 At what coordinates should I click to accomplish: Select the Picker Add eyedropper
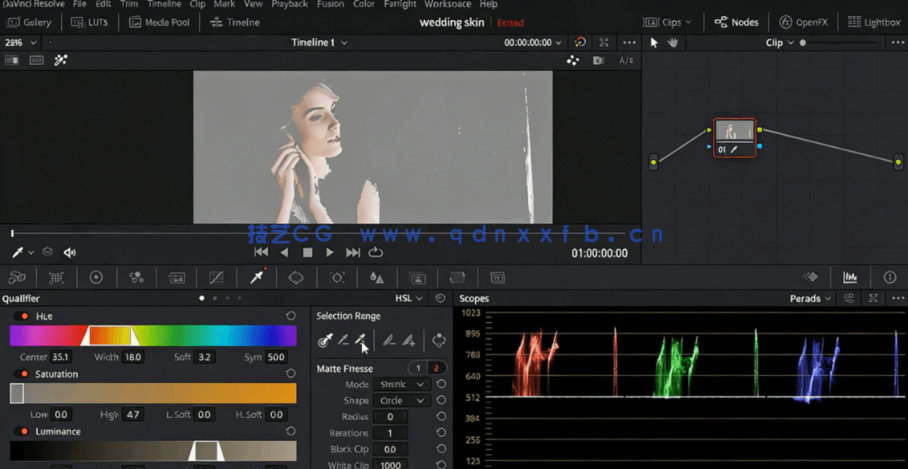point(361,340)
